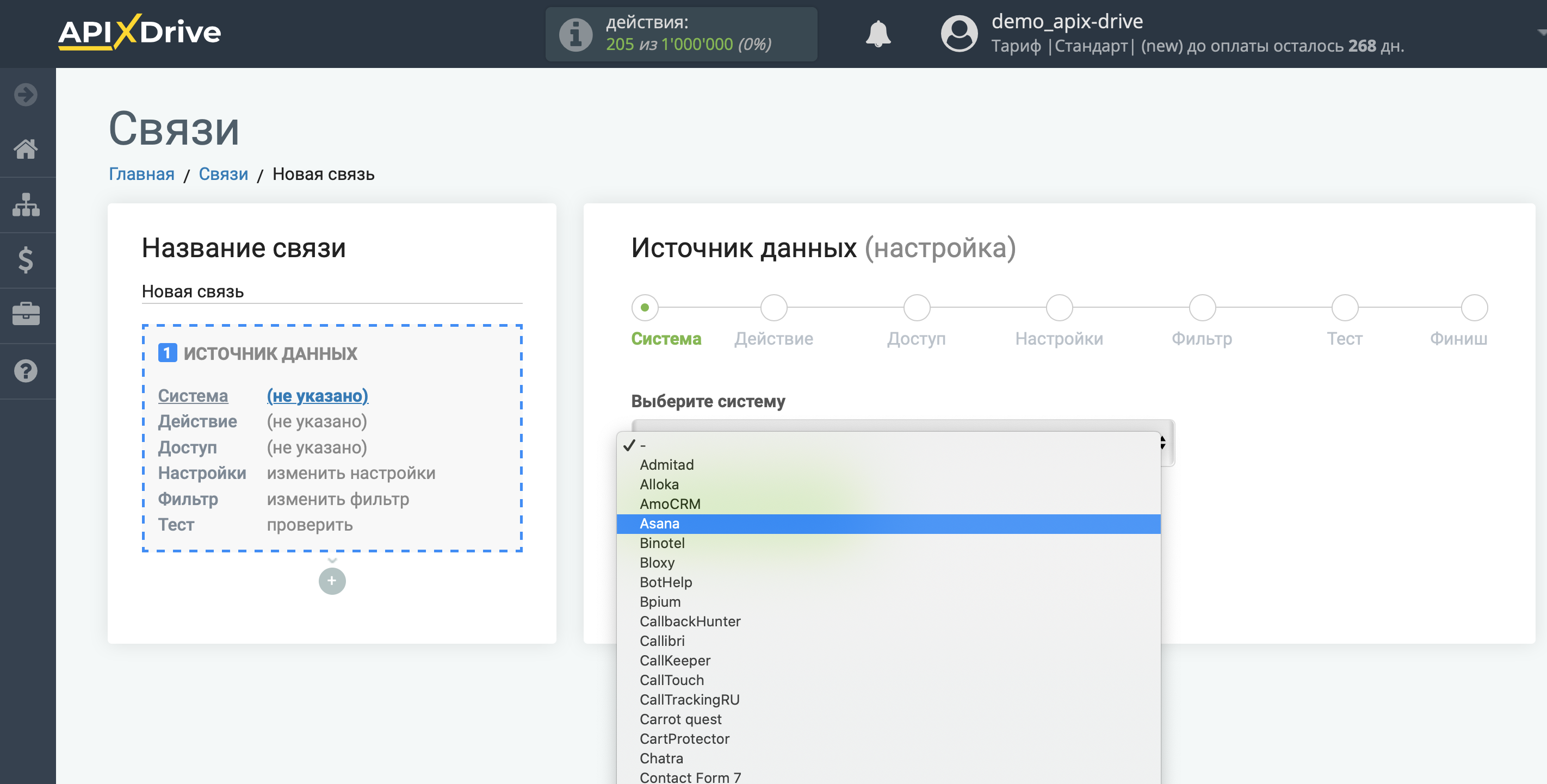Add a new block with the plus button
This screenshot has width=1547, height=784.
point(332,581)
